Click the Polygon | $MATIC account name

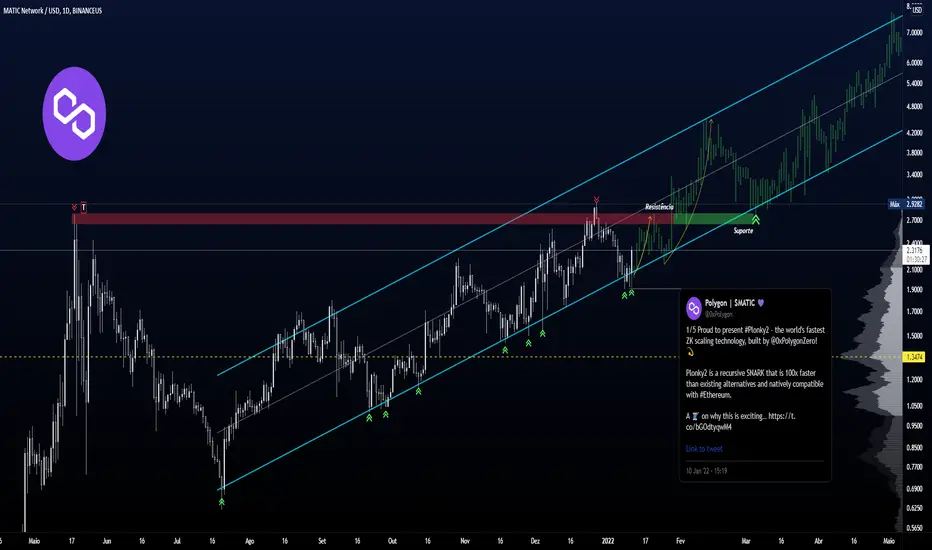pos(730,303)
